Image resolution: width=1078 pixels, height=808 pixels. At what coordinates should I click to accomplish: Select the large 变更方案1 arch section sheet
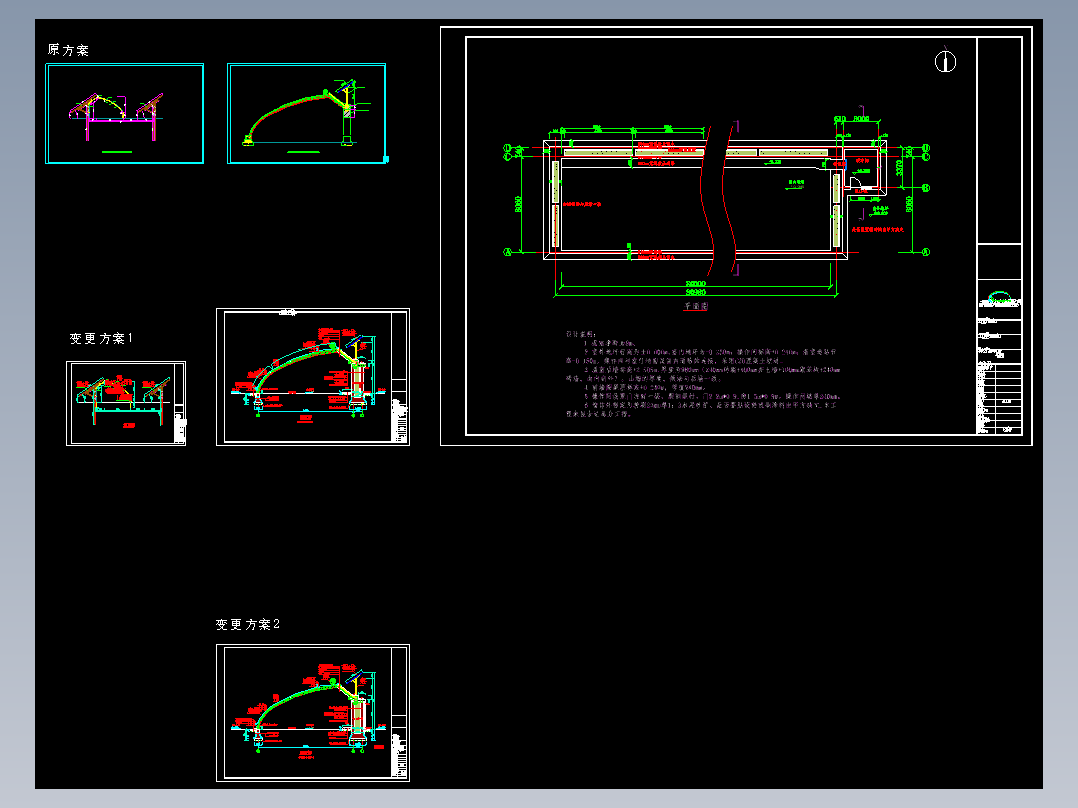pyautogui.click(x=313, y=377)
